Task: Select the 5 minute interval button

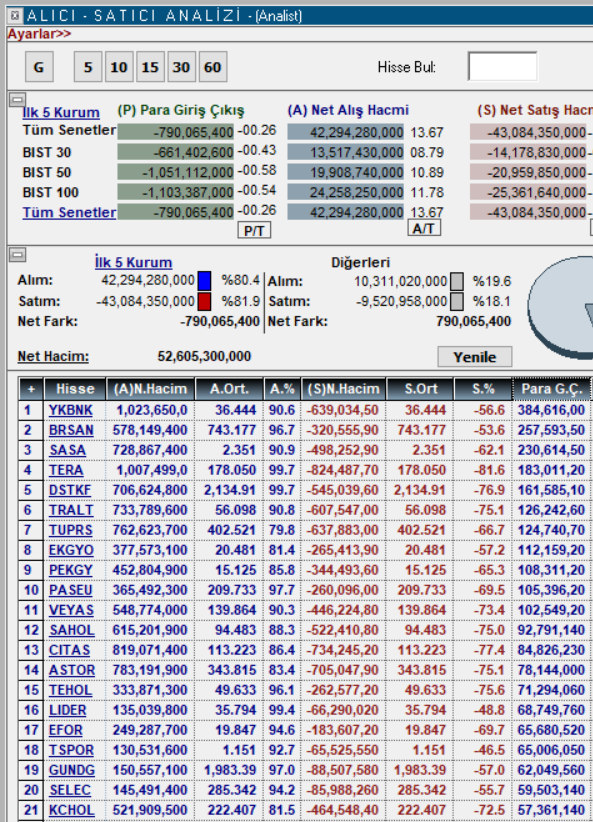Action: point(88,67)
